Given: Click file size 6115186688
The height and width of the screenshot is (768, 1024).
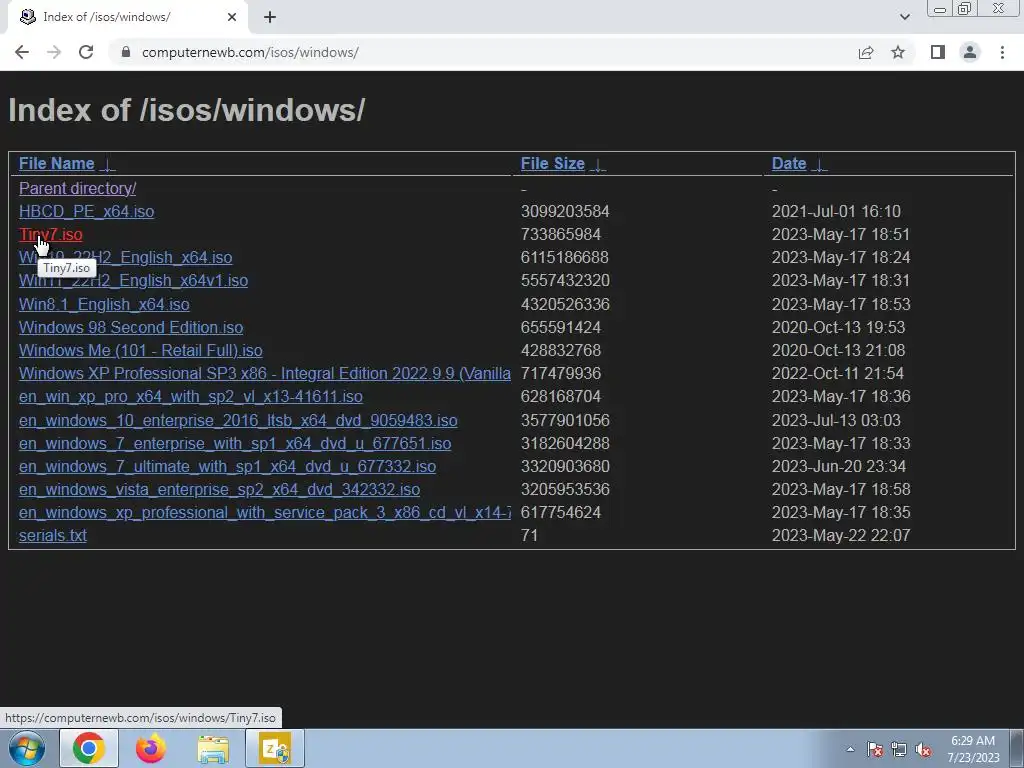Looking at the screenshot, I should pos(564,257).
